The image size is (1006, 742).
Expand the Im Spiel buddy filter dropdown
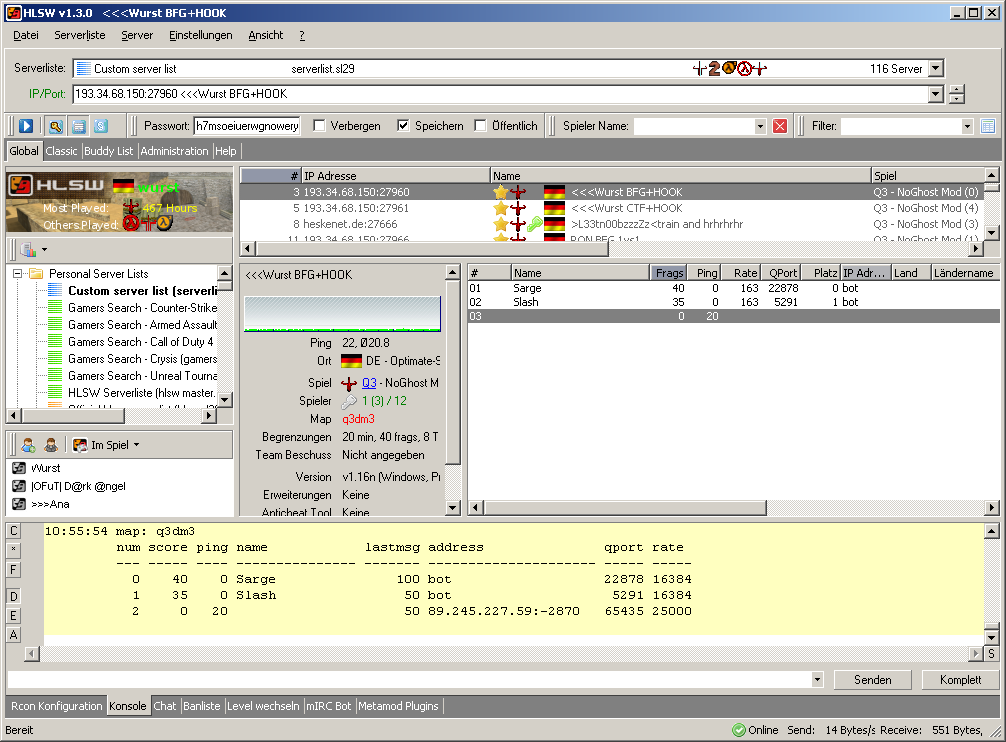(136, 445)
